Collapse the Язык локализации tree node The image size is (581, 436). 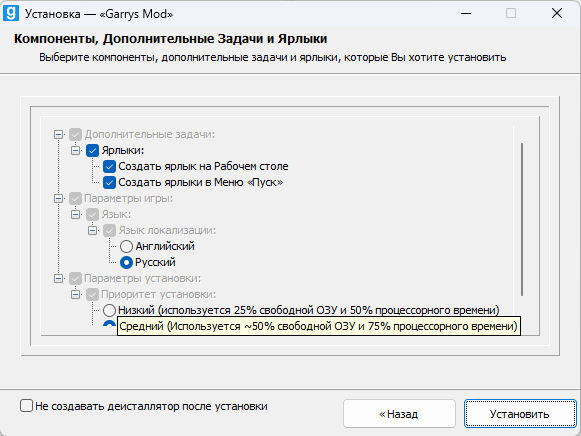click(x=93, y=230)
